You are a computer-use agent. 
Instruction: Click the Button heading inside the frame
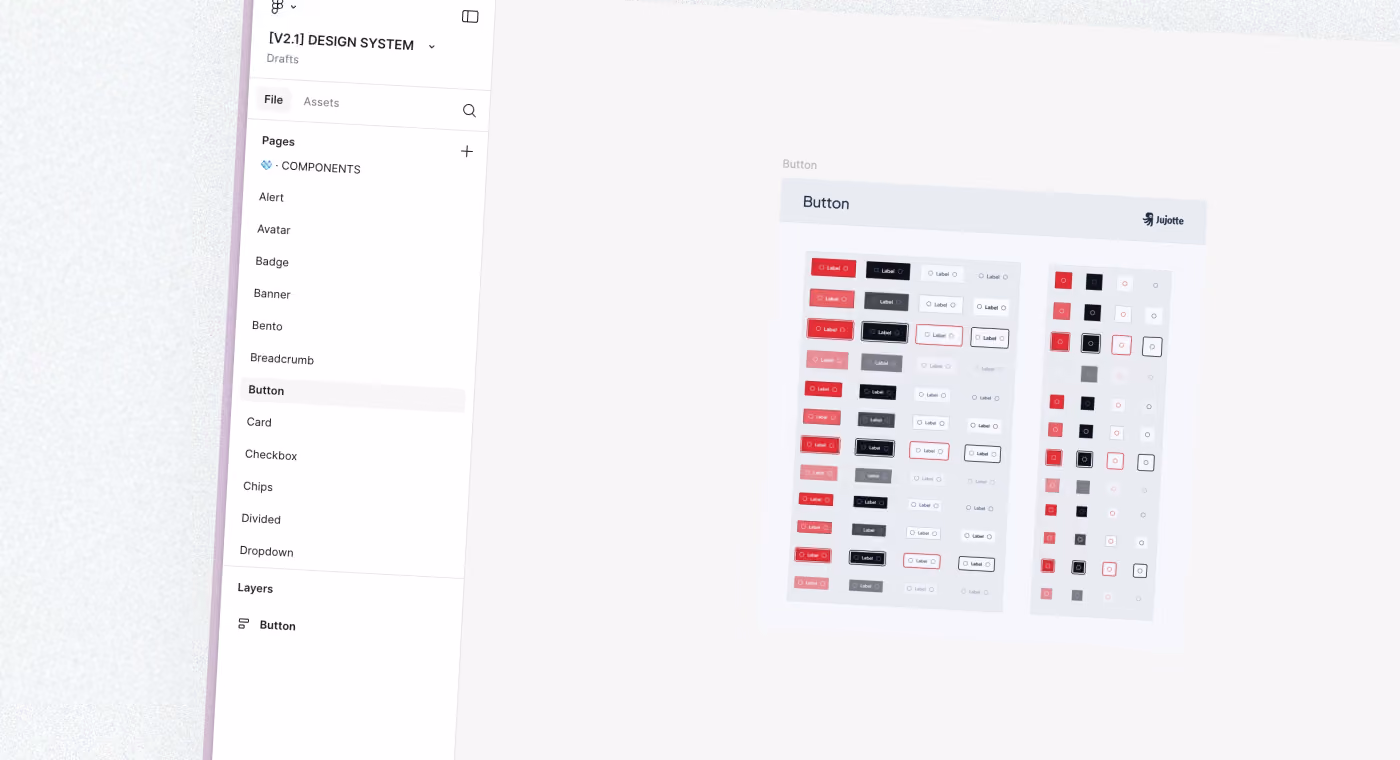coord(826,202)
